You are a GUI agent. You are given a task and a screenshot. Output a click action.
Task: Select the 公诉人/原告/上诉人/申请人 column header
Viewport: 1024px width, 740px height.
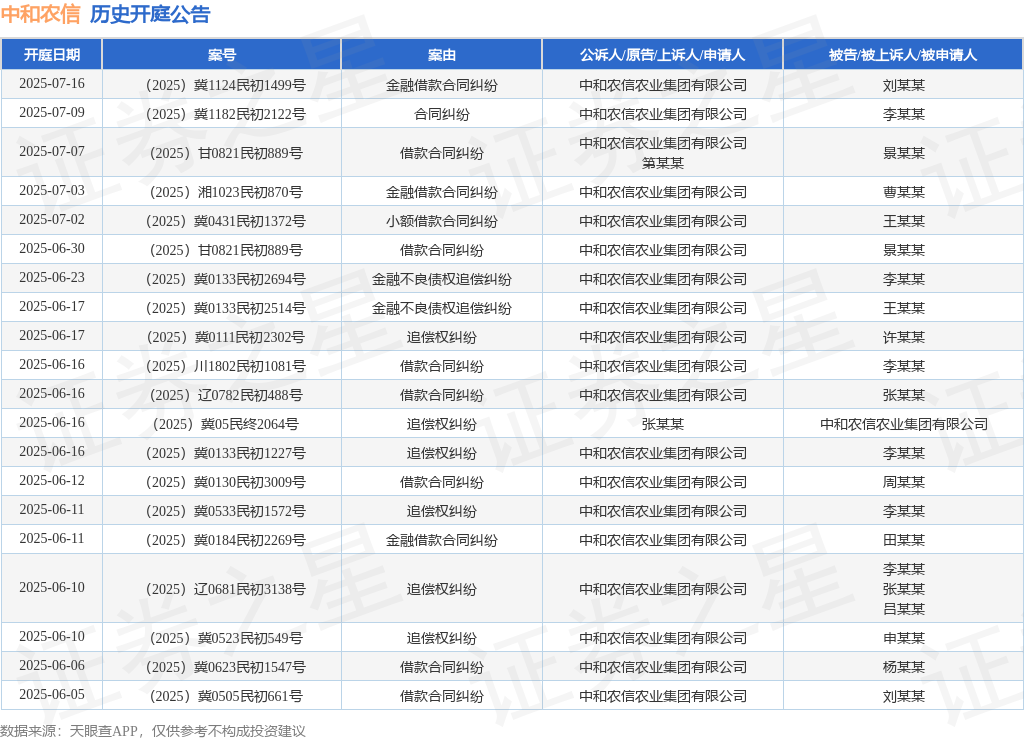663,55
